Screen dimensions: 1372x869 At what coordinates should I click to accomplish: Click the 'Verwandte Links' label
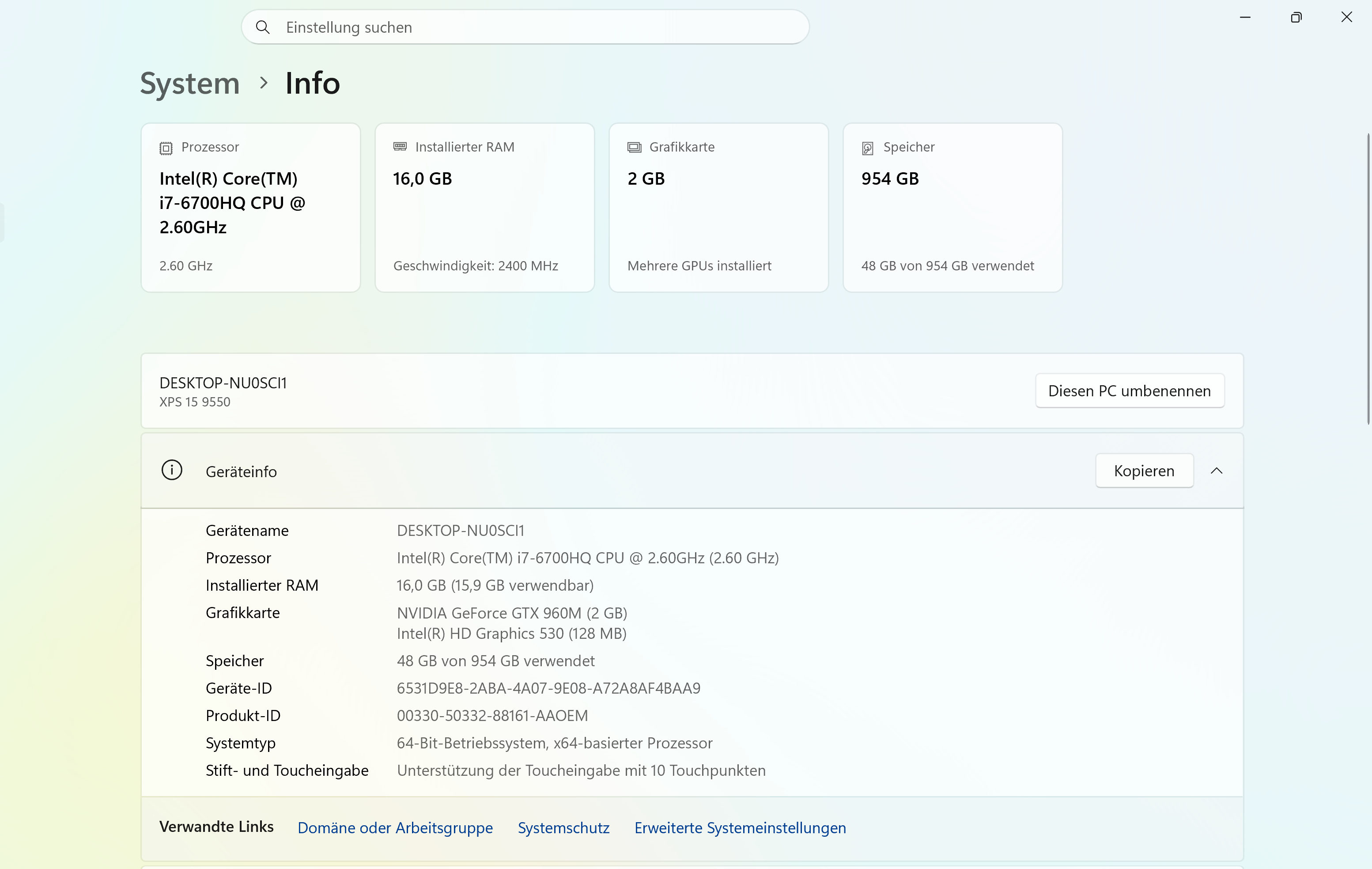coord(216,826)
